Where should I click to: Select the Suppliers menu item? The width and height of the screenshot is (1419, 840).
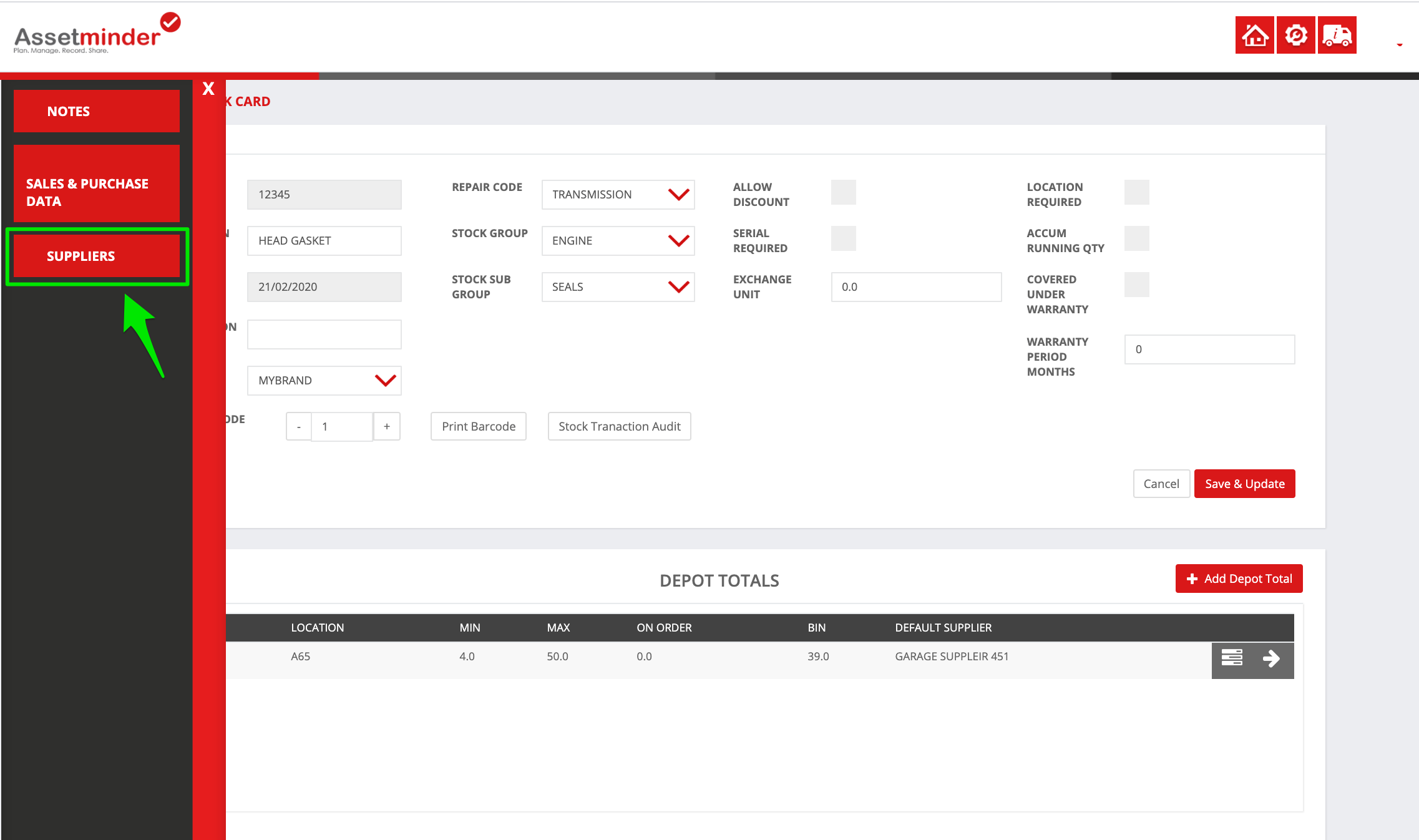pyautogui.click(x=97, y=256)
